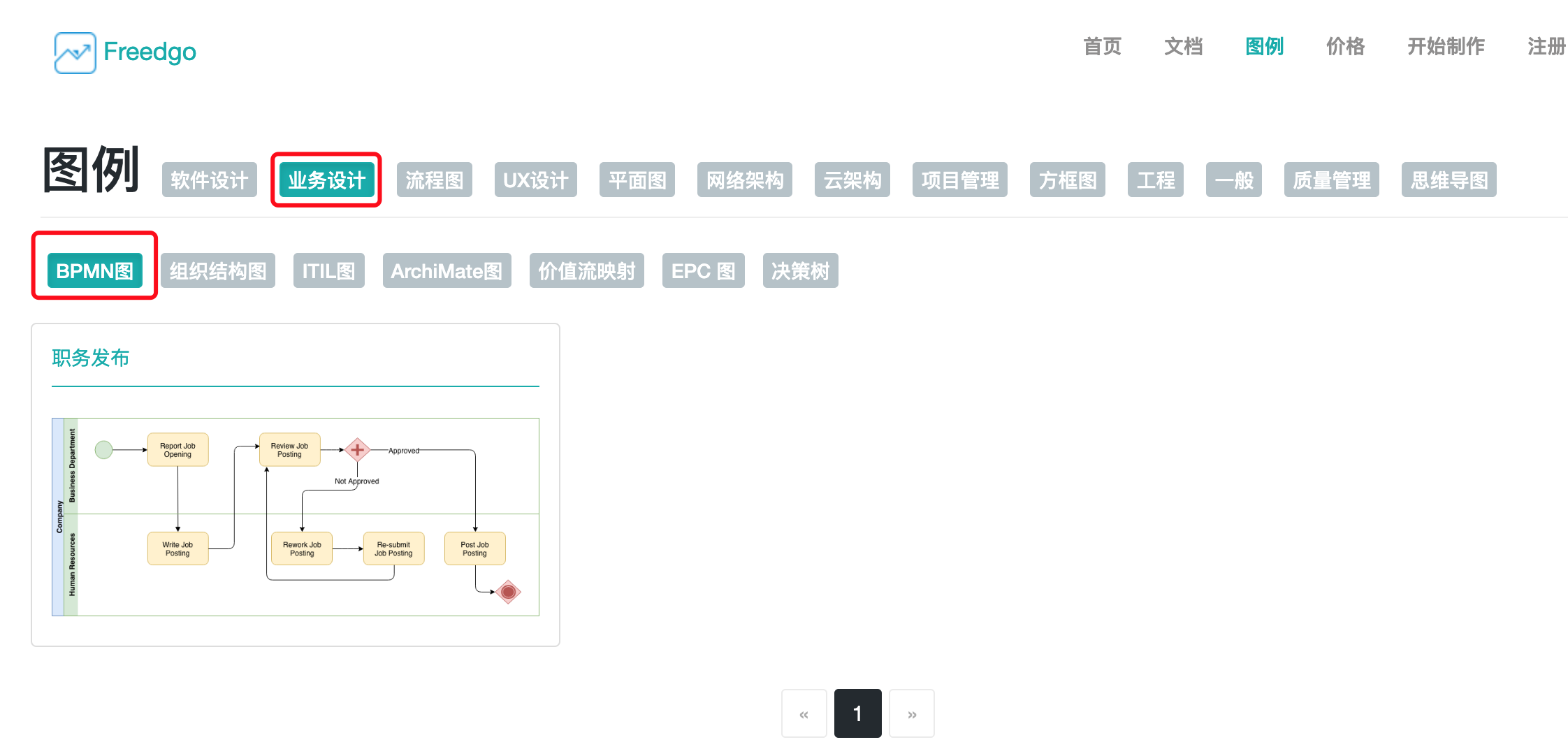This screenshot has width=1568, height=756.
Task: Open the Freedgo brand name link
Action: 150,52
